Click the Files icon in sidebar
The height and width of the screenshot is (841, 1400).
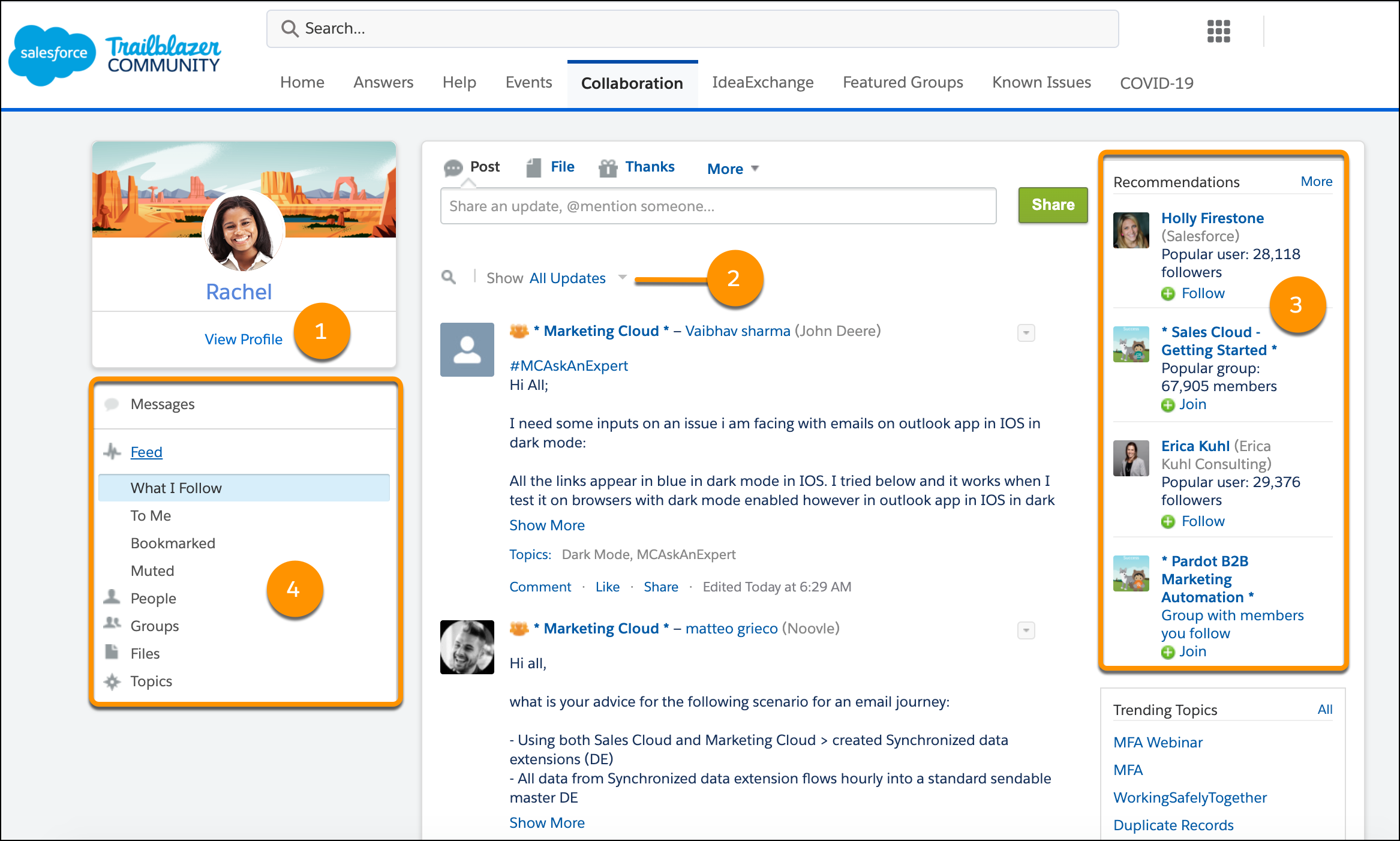(112, 651)
